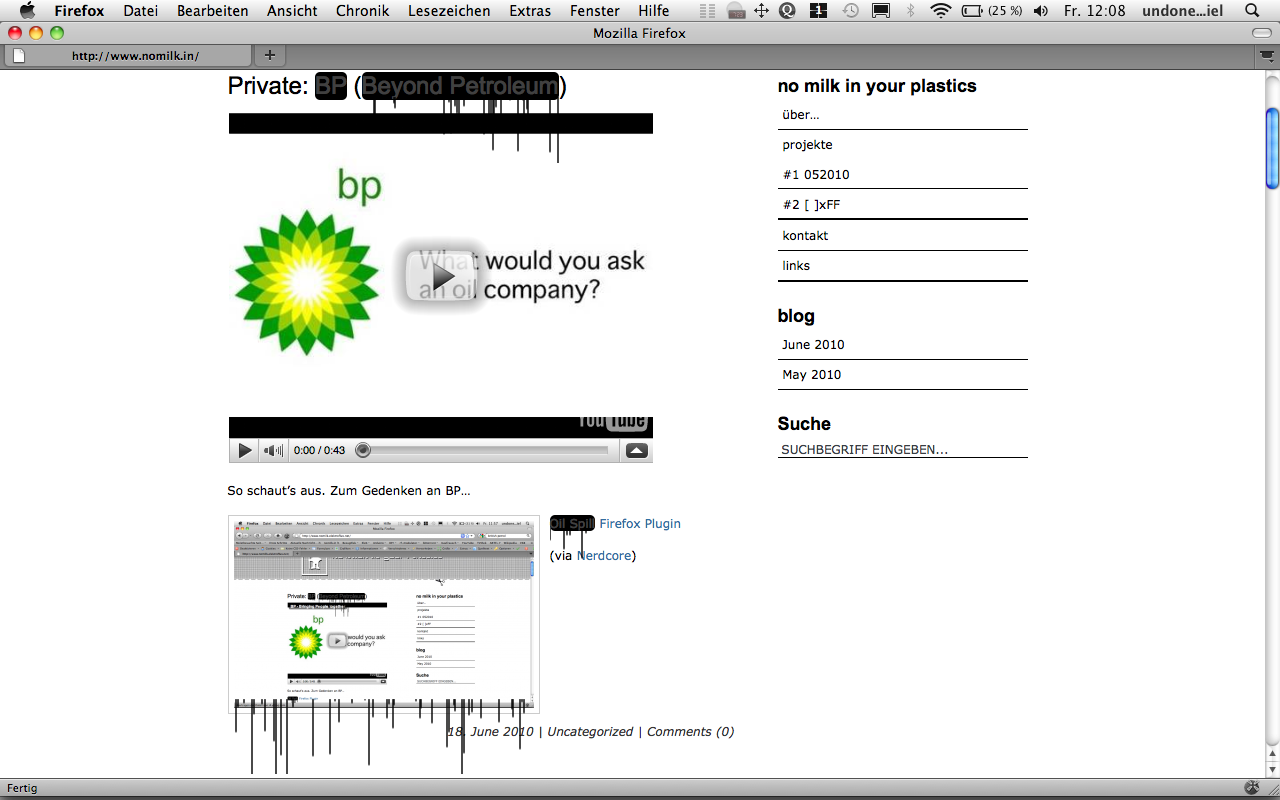Screen dimensions: 1280x800
Task: Open the list all tabs dropdown
Action: [x=1267, y=56]
